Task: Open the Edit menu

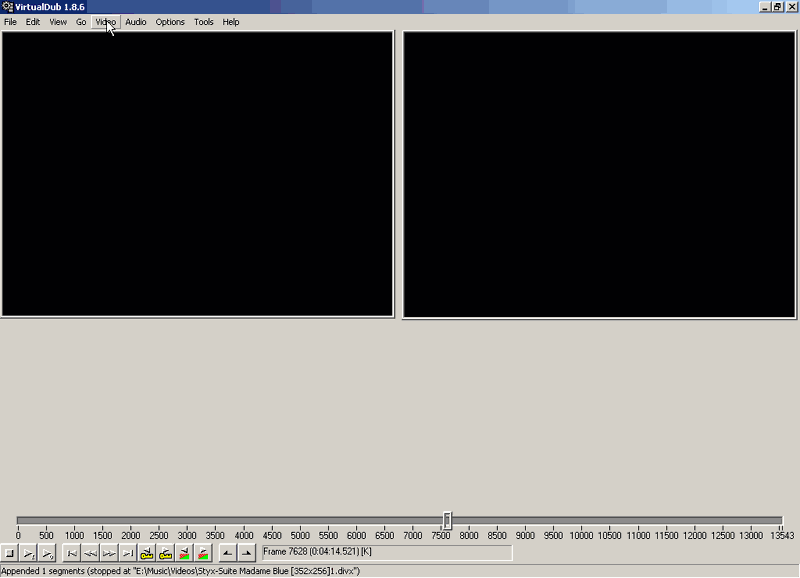Action: point(33,22)
